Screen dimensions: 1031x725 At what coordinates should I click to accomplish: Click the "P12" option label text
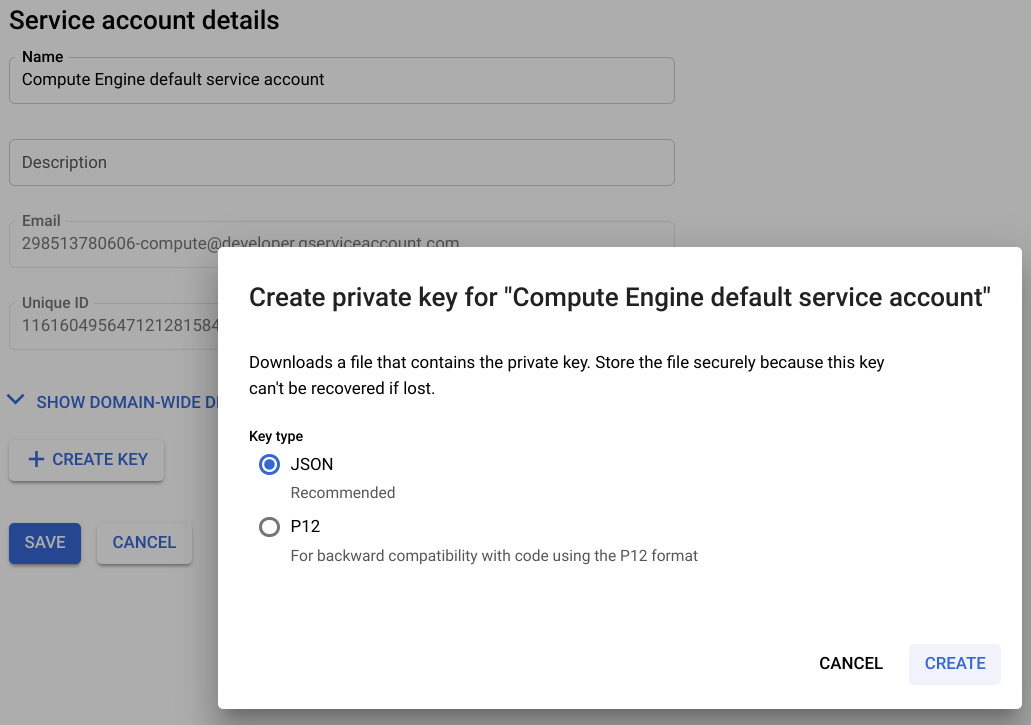(x=305, y=527)
